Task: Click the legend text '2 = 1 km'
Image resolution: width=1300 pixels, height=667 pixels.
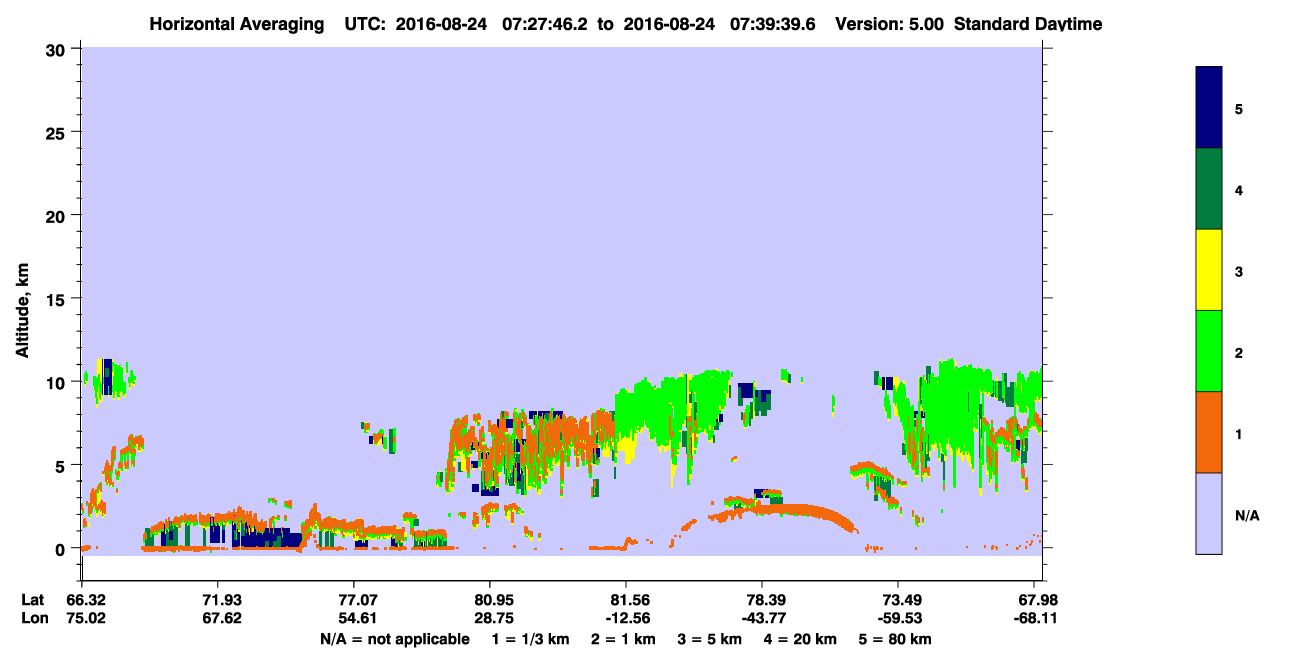Action: [x=622, y=639]
